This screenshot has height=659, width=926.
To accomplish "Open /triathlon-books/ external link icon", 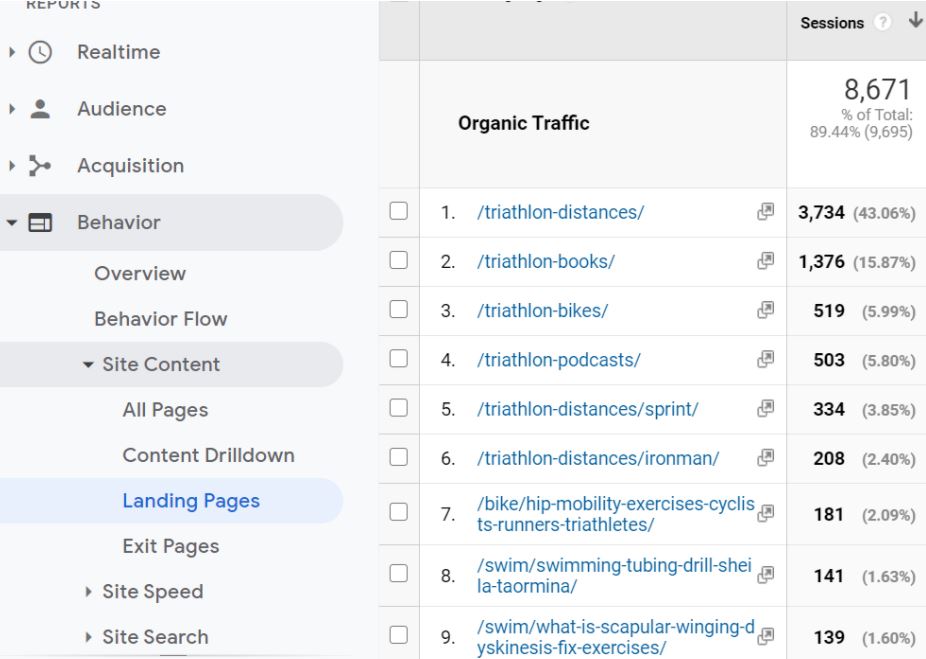I will point(765,260).
